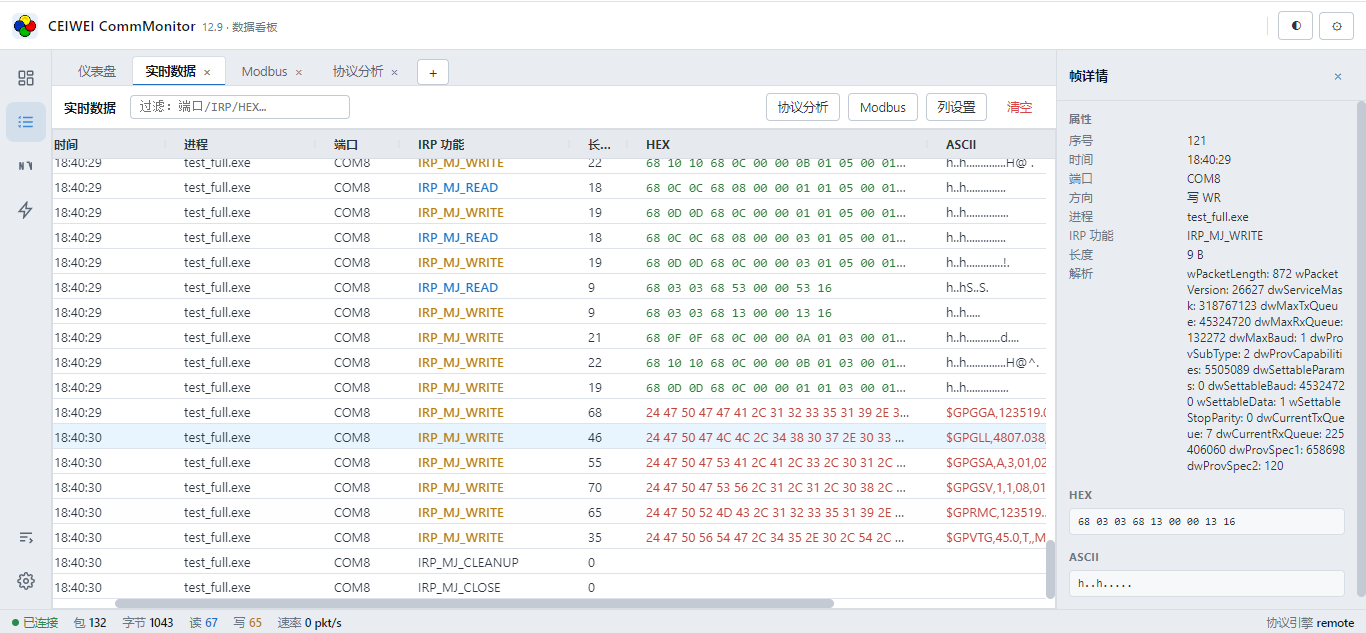
Task: Click the filter input field
Action: [x=240, y=107]
